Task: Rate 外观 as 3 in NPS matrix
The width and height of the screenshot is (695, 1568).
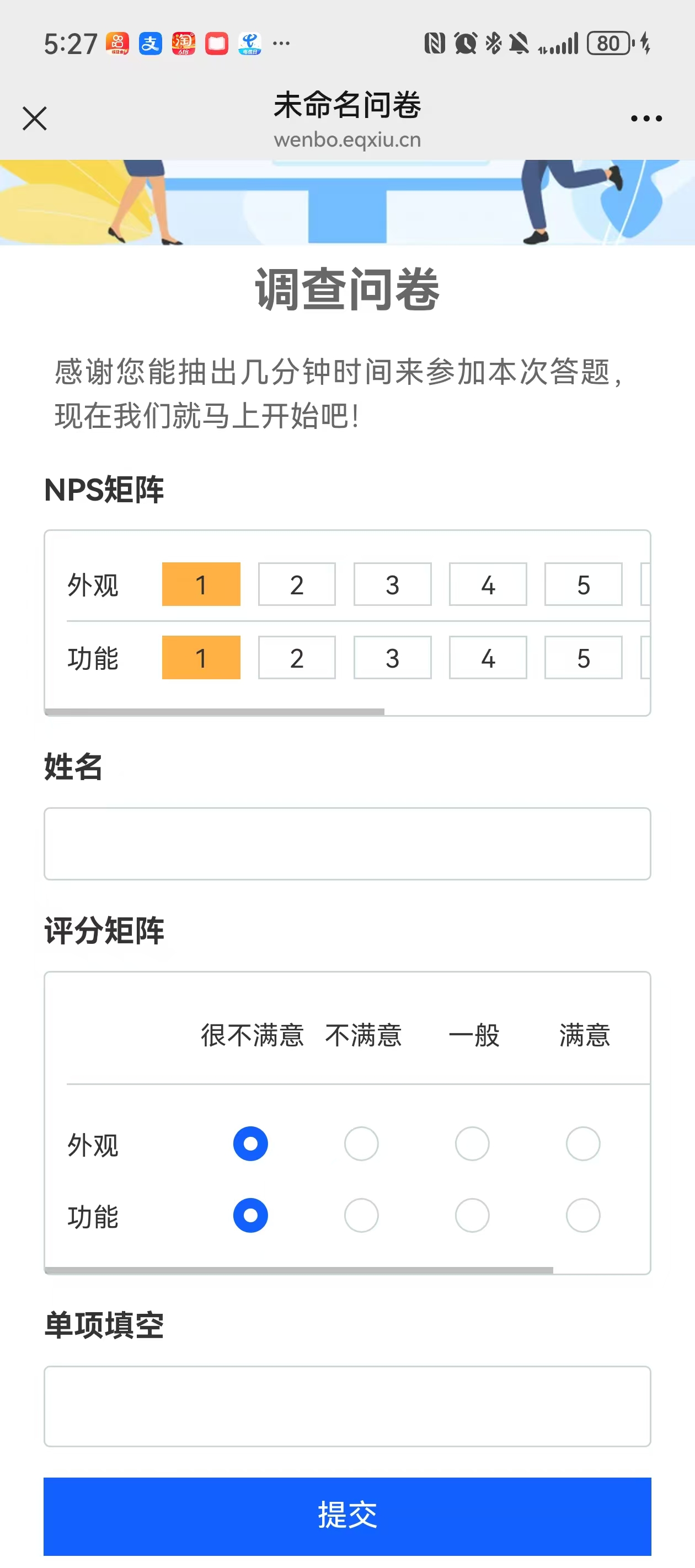Action: tap(392, 584)
